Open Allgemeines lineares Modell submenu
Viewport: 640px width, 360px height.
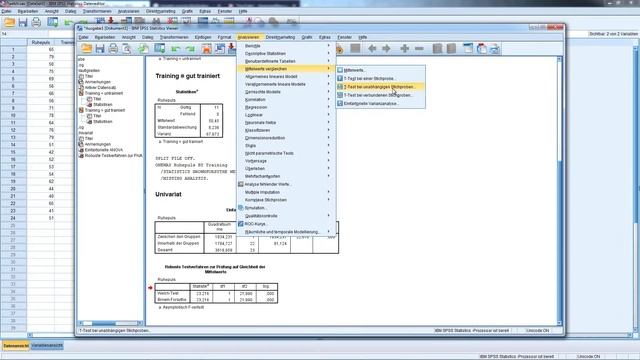coord(286,76)
